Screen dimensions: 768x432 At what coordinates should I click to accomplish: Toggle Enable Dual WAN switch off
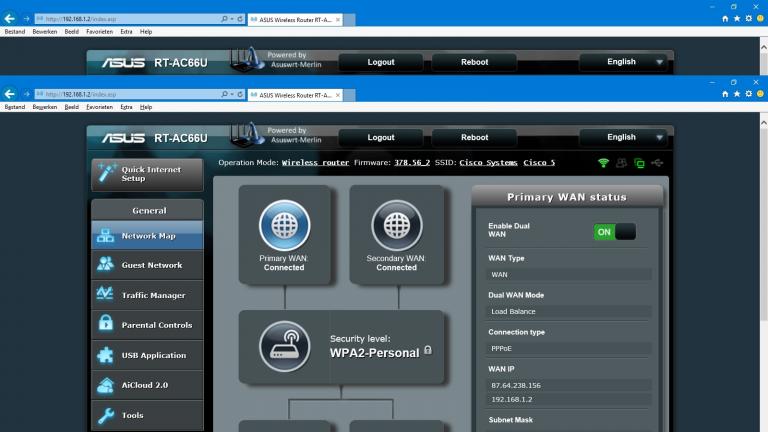(615, 232)
